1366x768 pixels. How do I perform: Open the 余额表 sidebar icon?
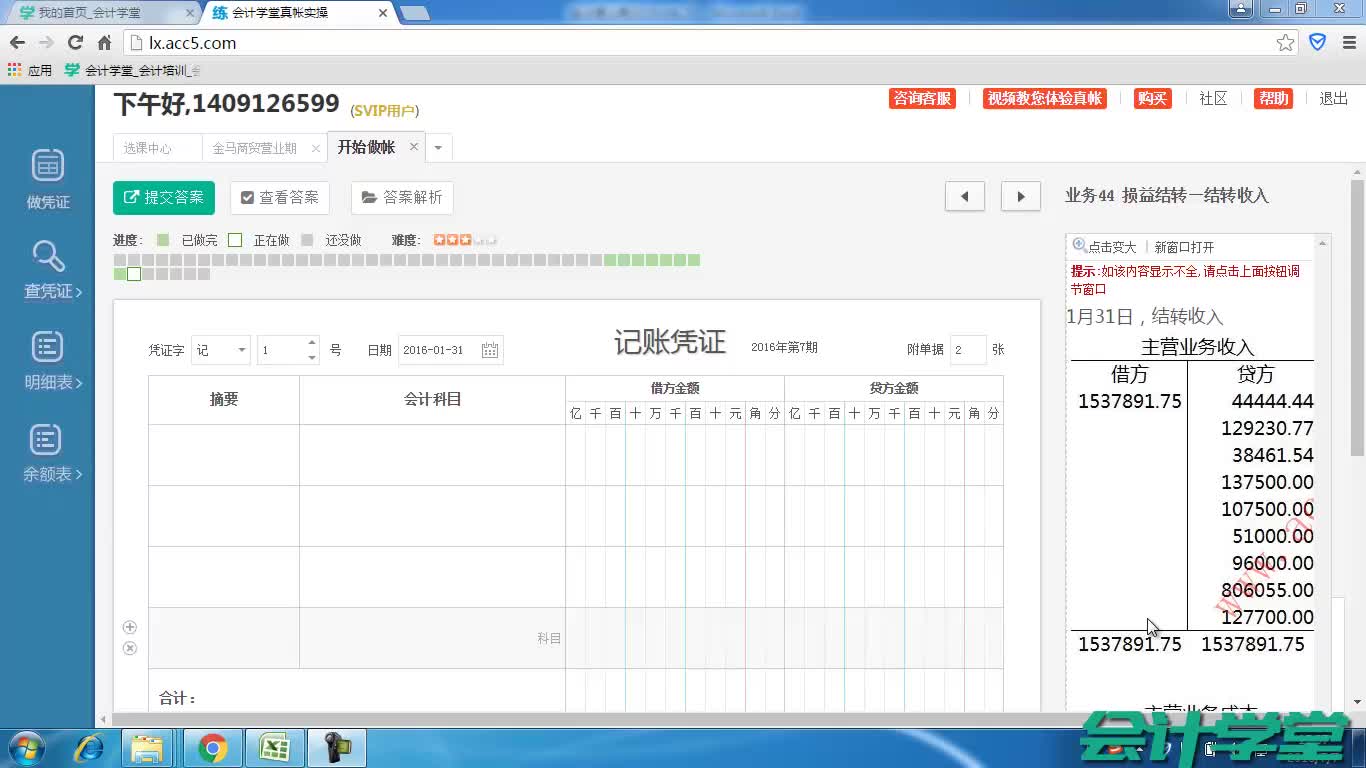[47, 439]
